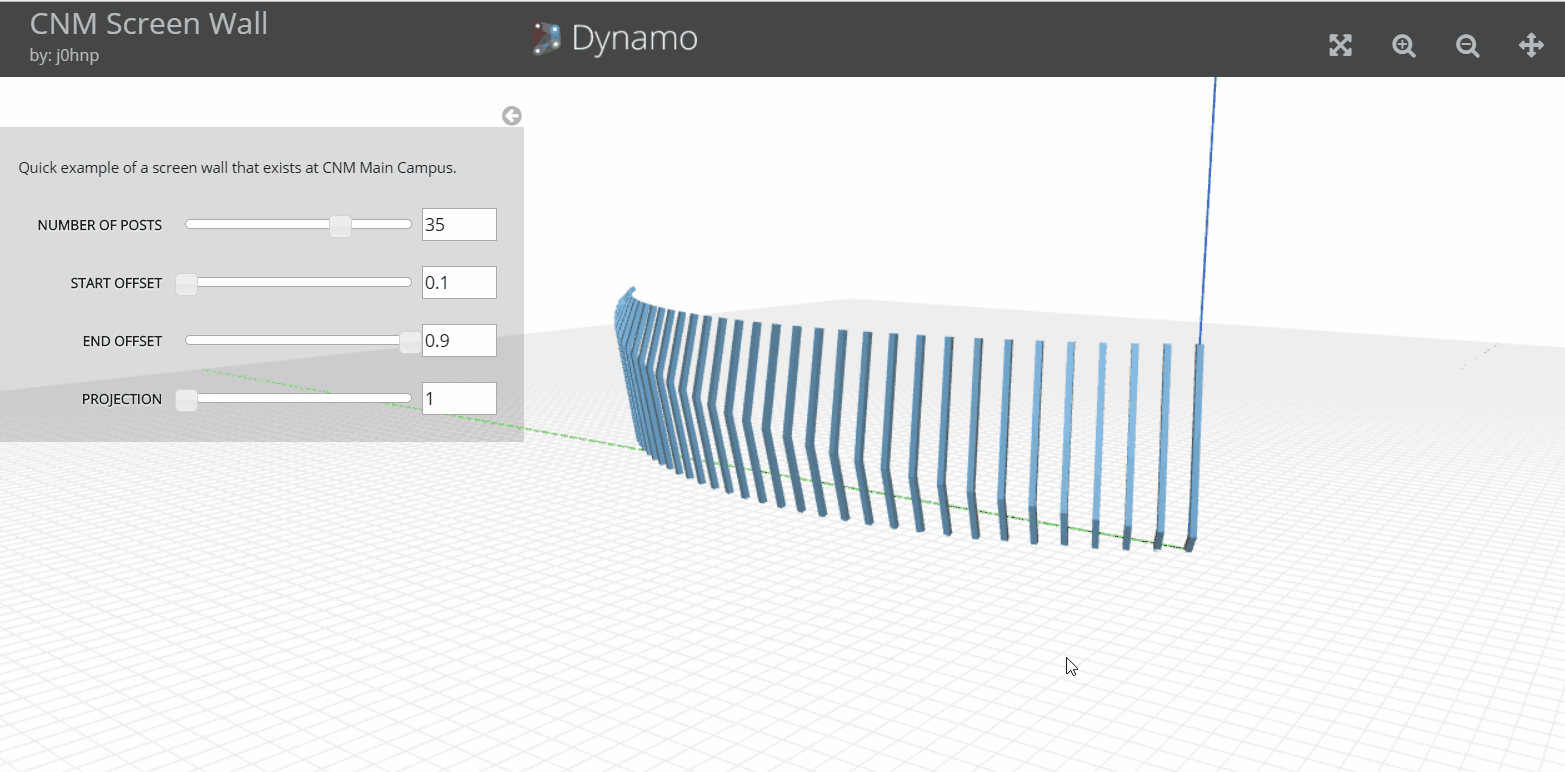Viewport: 1565px width, 772px height.
Task: Click the Number of Posts slider handle
Action: coord(340,225)
